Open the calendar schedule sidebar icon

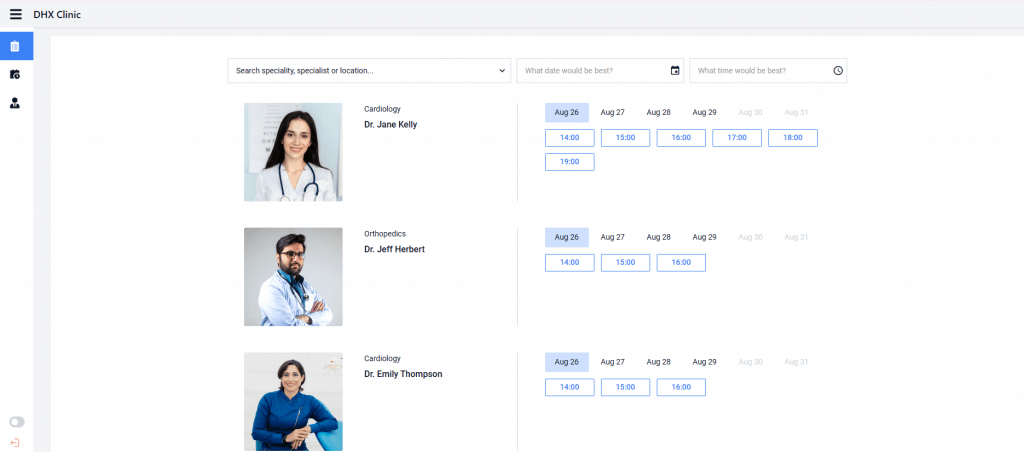click(15, 74)
